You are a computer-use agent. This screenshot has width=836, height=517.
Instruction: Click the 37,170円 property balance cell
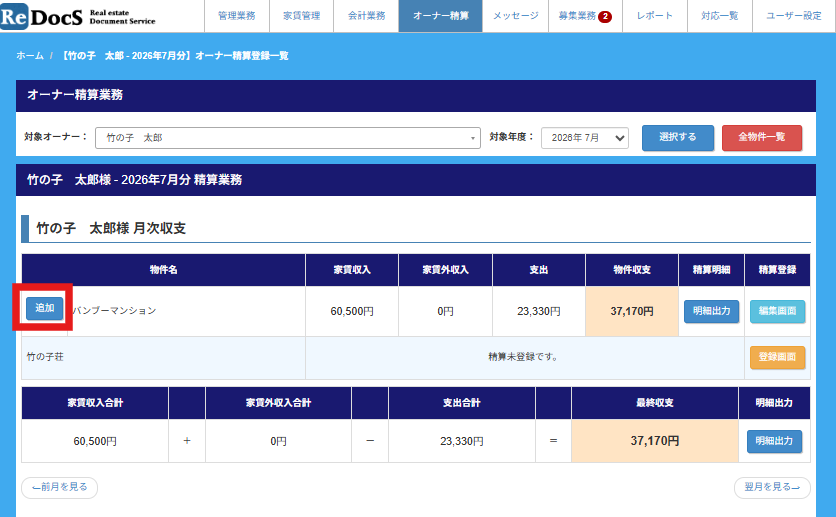pos(632,311)
